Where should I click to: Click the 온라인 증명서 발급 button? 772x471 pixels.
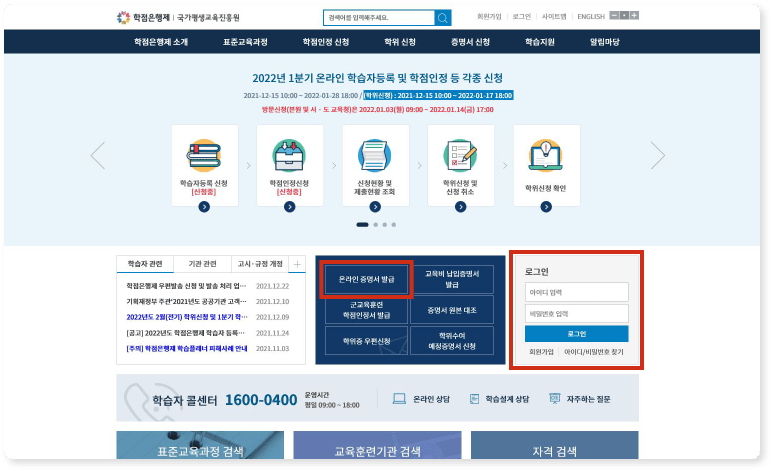[366, 279]
